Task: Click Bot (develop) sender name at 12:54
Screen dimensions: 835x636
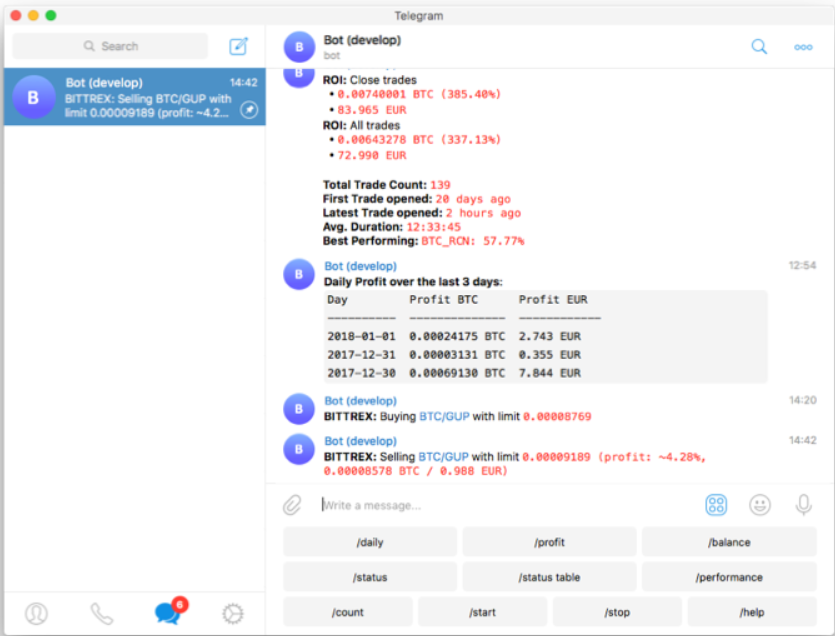Action: (x=361, y=266)
